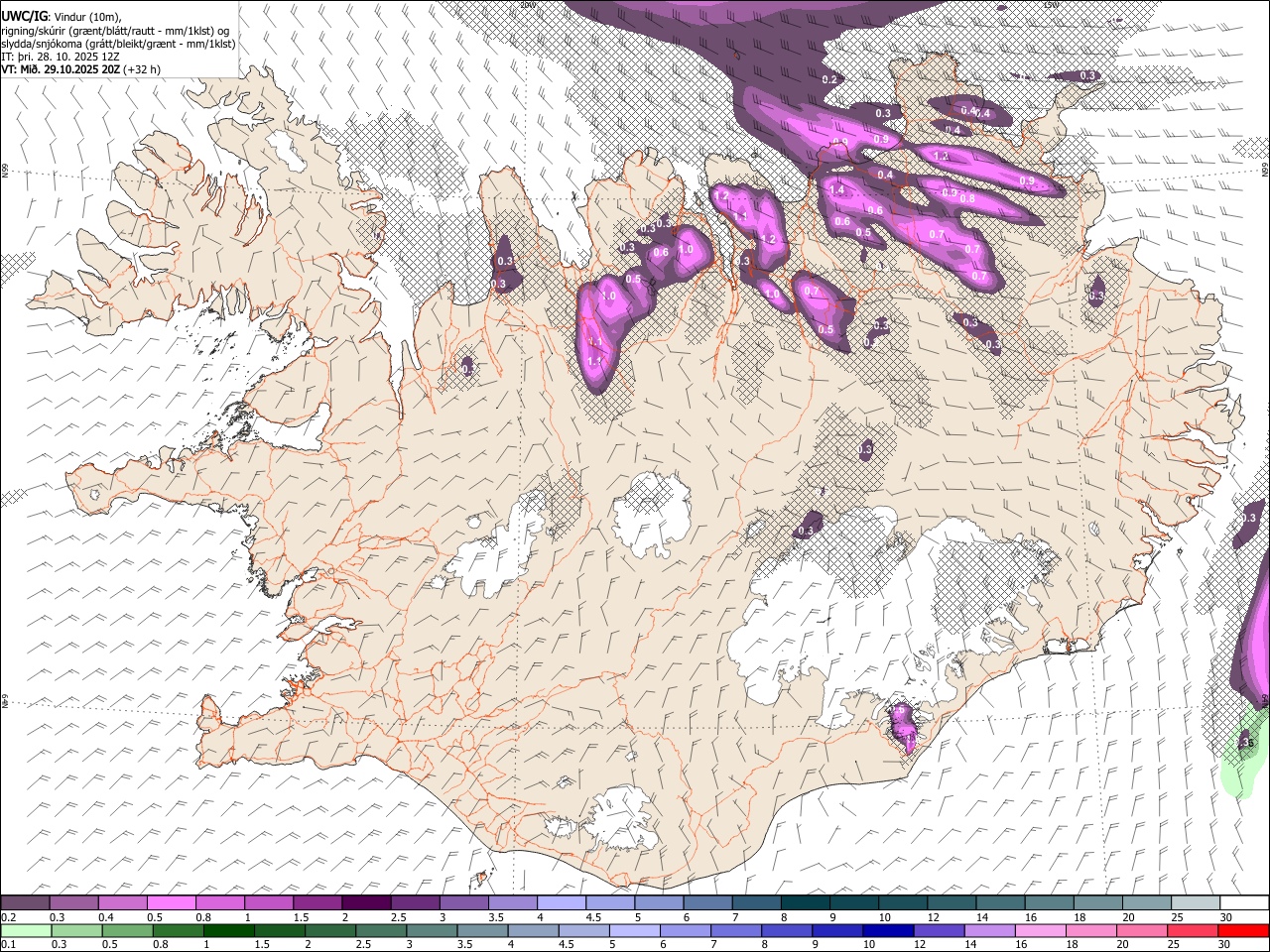Click the white upper legend swatch above 30
The width and height of the screenshot is (1270, 952).
1243,903
